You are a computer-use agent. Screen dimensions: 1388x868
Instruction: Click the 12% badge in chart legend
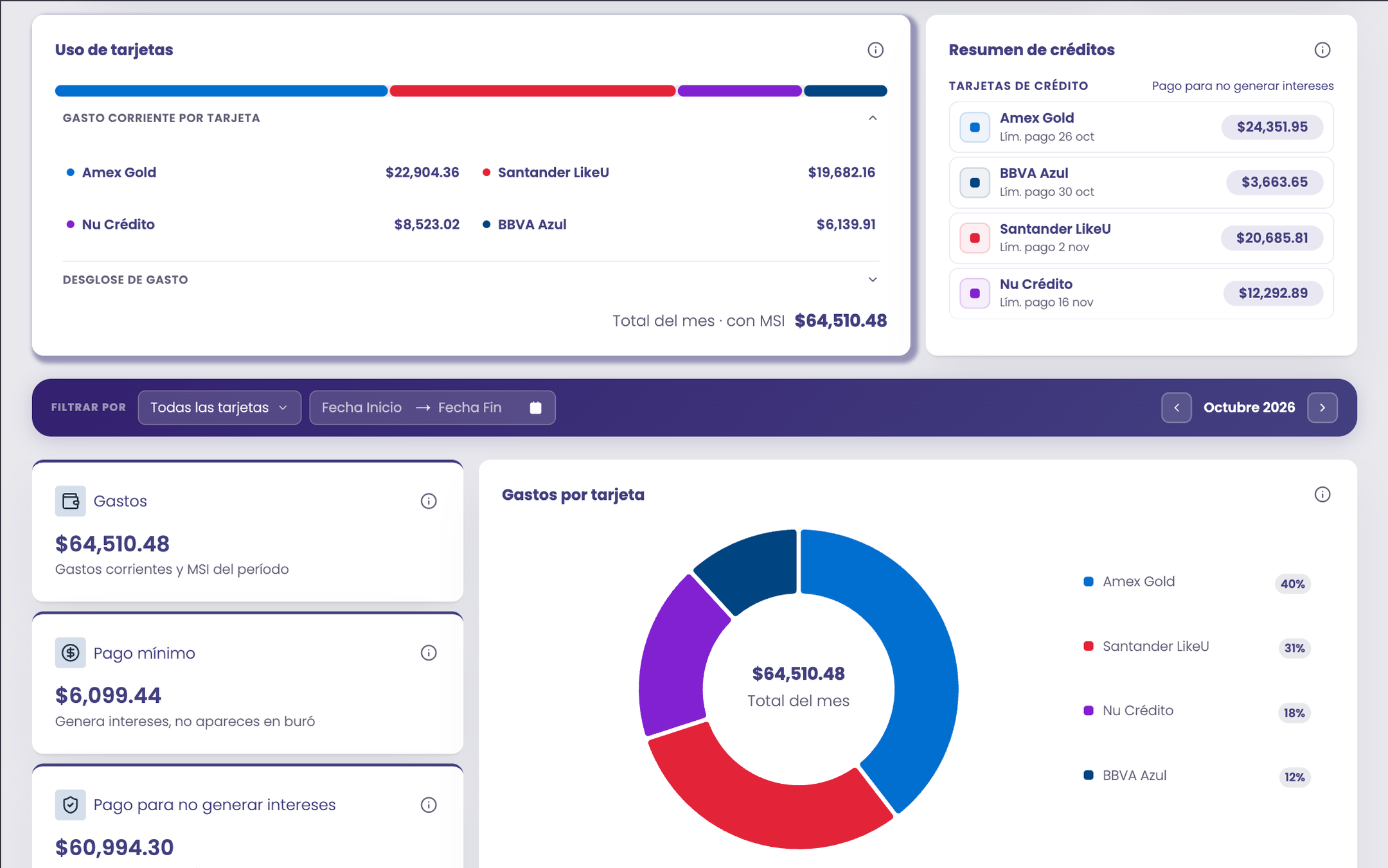click(1294, 777)
